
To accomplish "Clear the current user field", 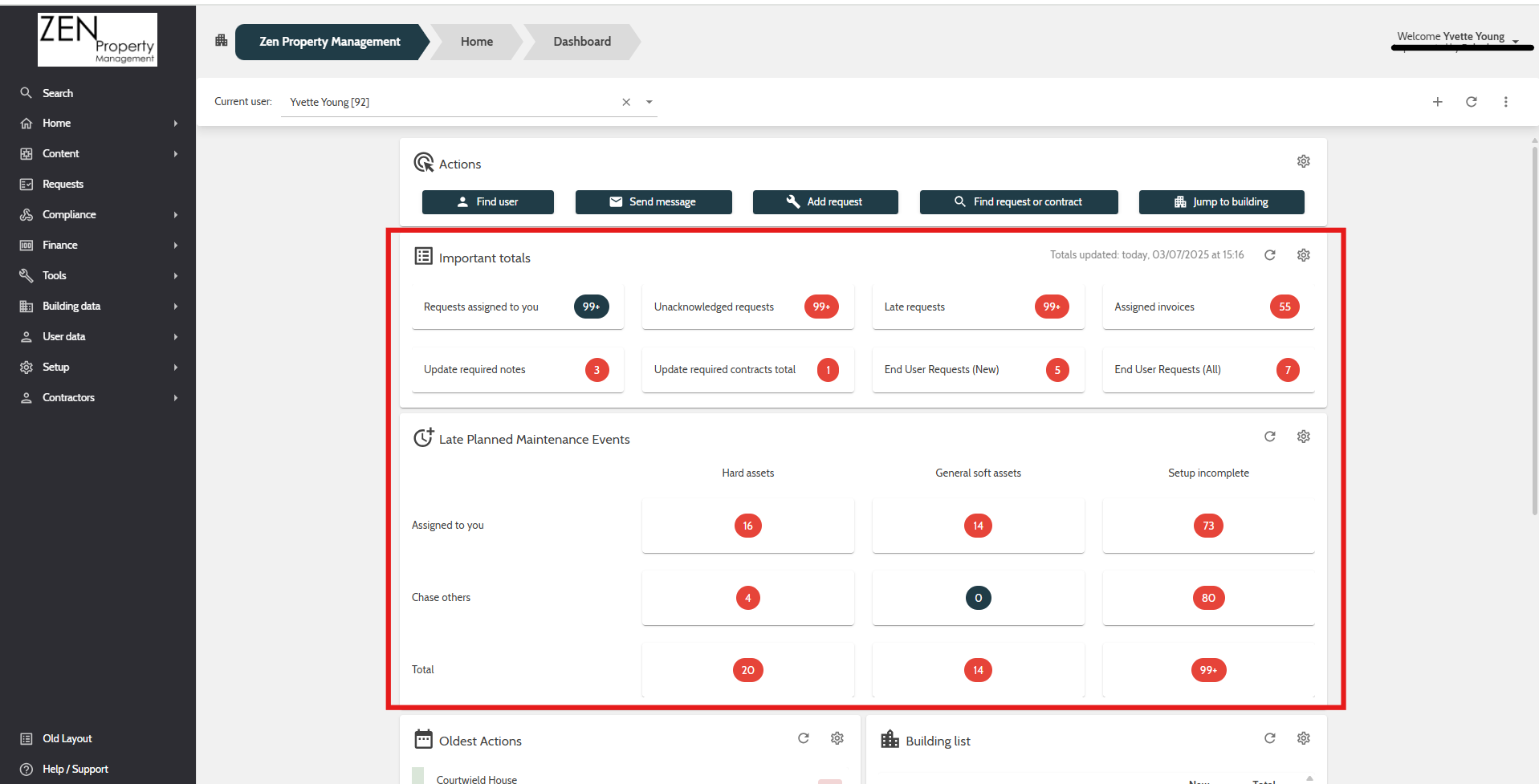I will pos(626,102).
